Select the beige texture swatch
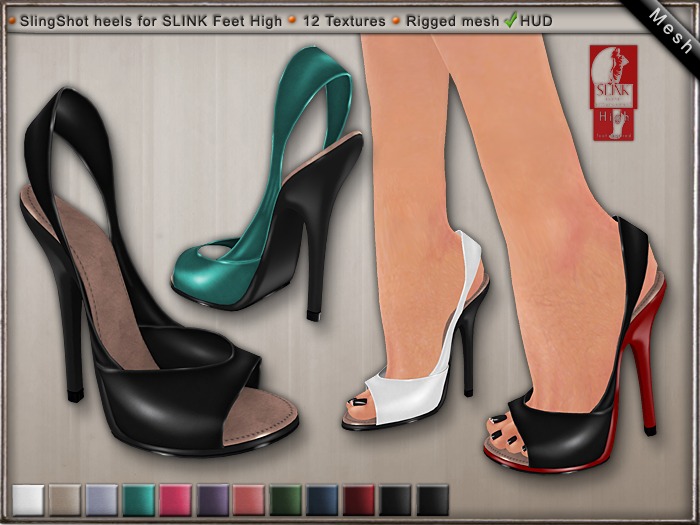Screen dimensions: 700x525 [65, 500]
